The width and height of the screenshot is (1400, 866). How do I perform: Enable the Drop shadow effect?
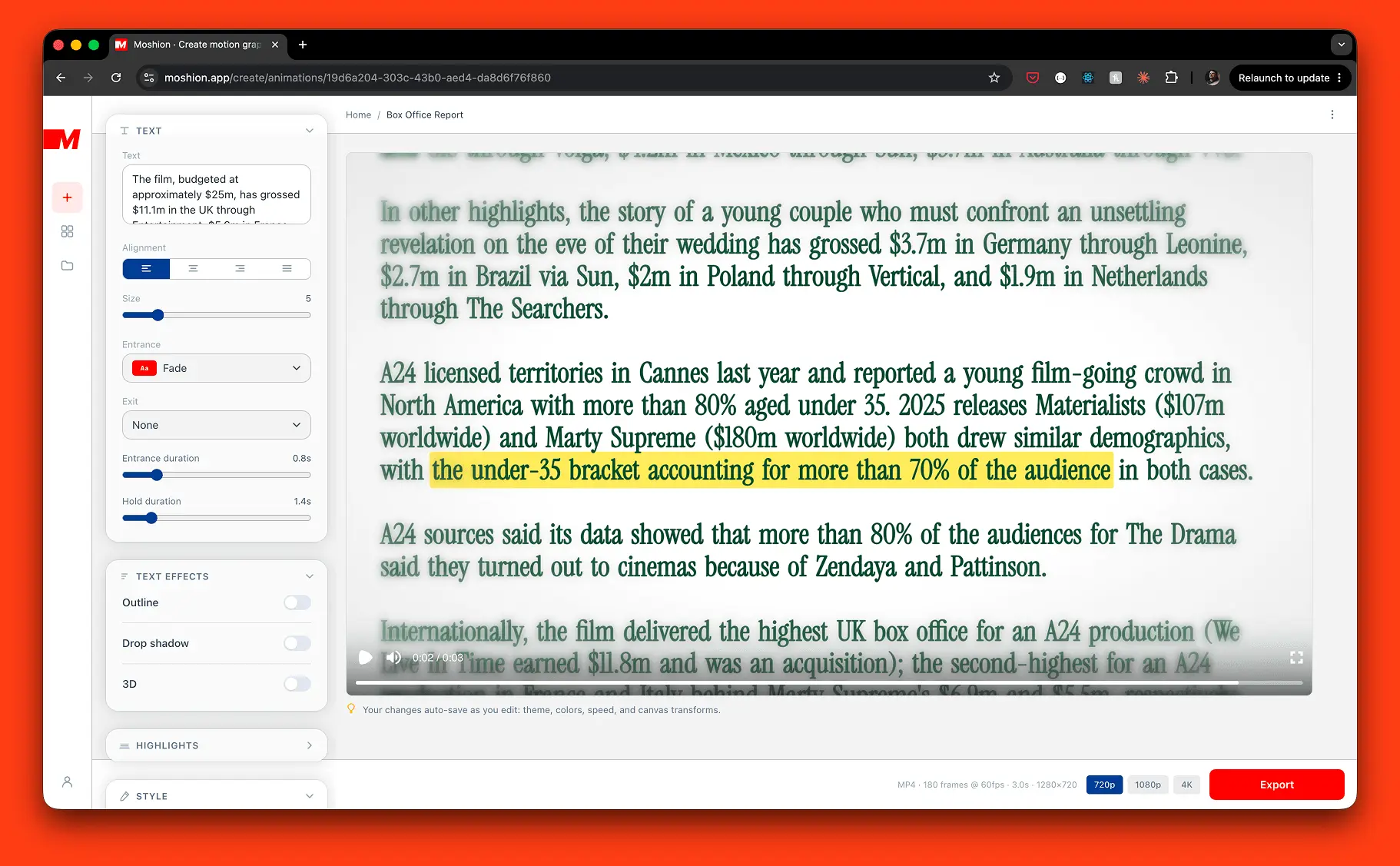(297, 643)
